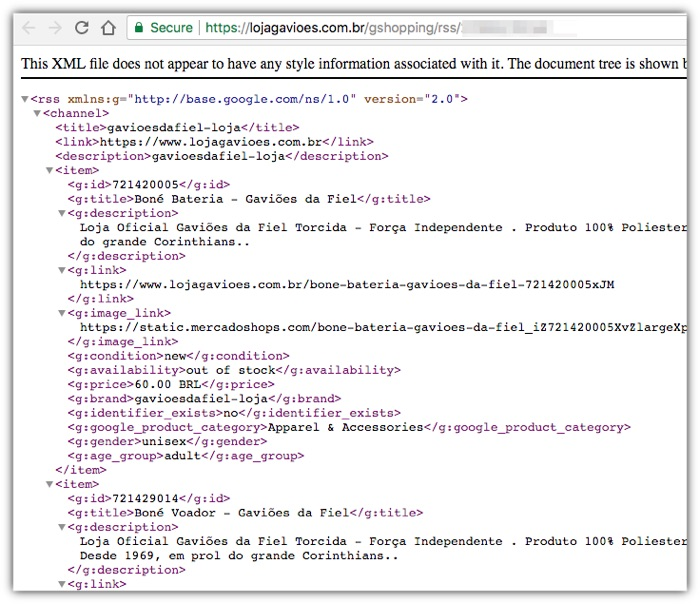This screenshot has height=604, width=700.
Task: Go to the browser home icon
Action: pyautogui.click(x=108, y=28)
